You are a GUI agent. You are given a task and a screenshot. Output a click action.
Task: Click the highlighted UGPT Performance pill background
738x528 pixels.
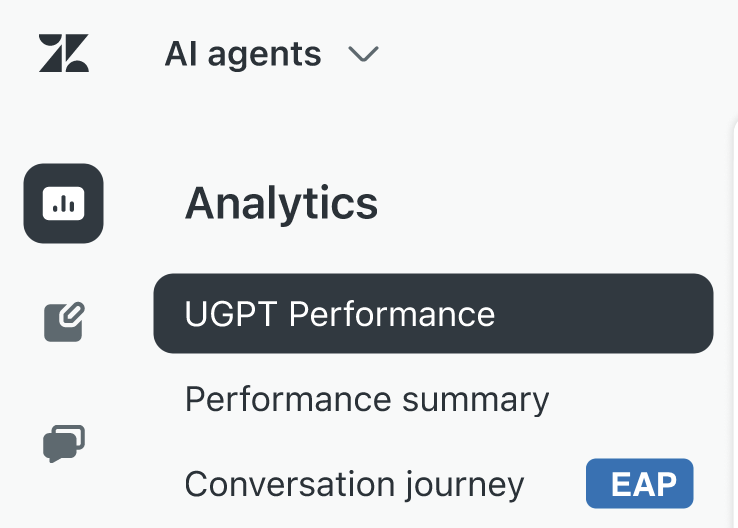tap(433, 313)
